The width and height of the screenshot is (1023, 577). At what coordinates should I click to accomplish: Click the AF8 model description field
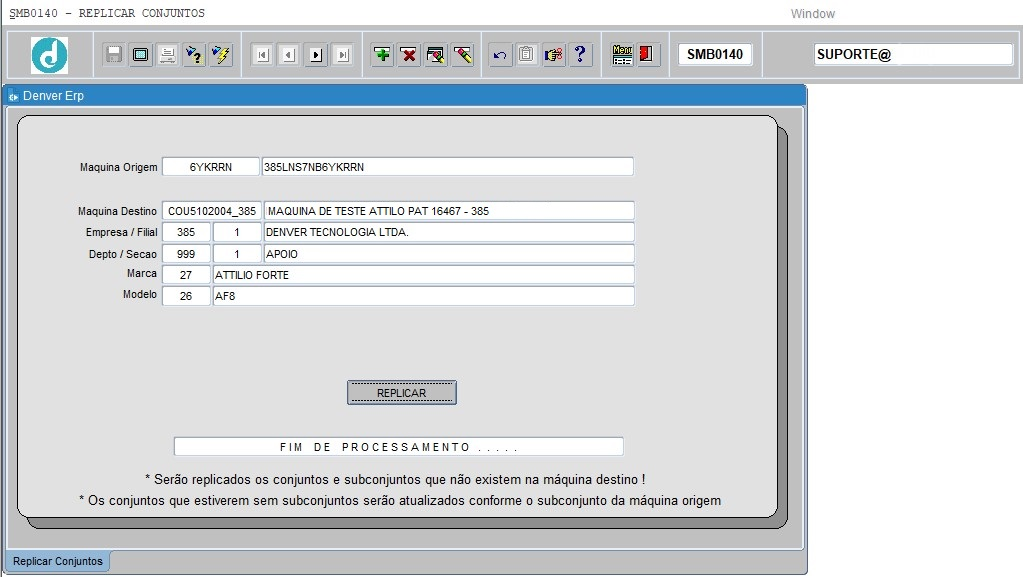tap(423, 296)
